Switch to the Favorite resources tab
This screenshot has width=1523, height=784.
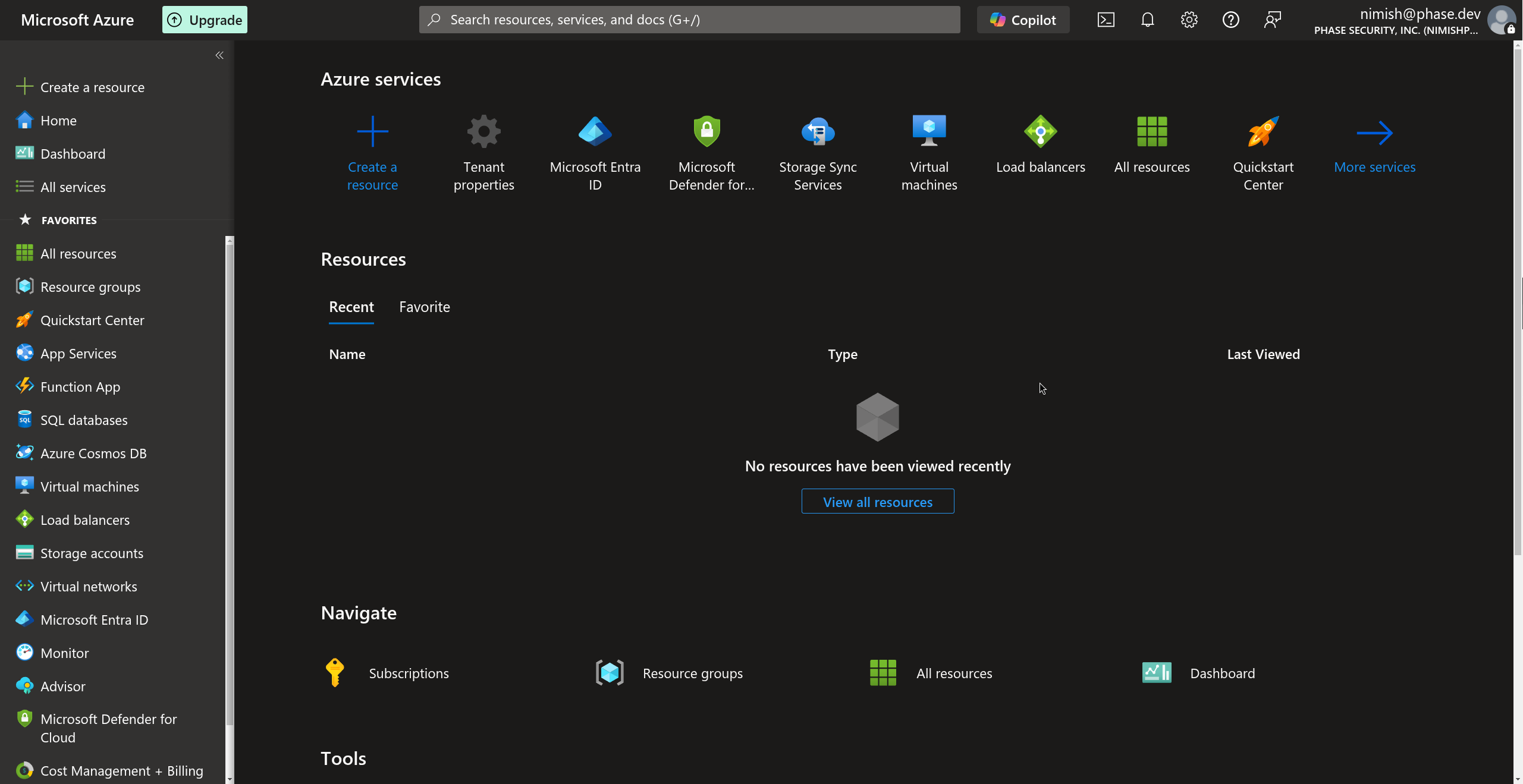[425, 307]
